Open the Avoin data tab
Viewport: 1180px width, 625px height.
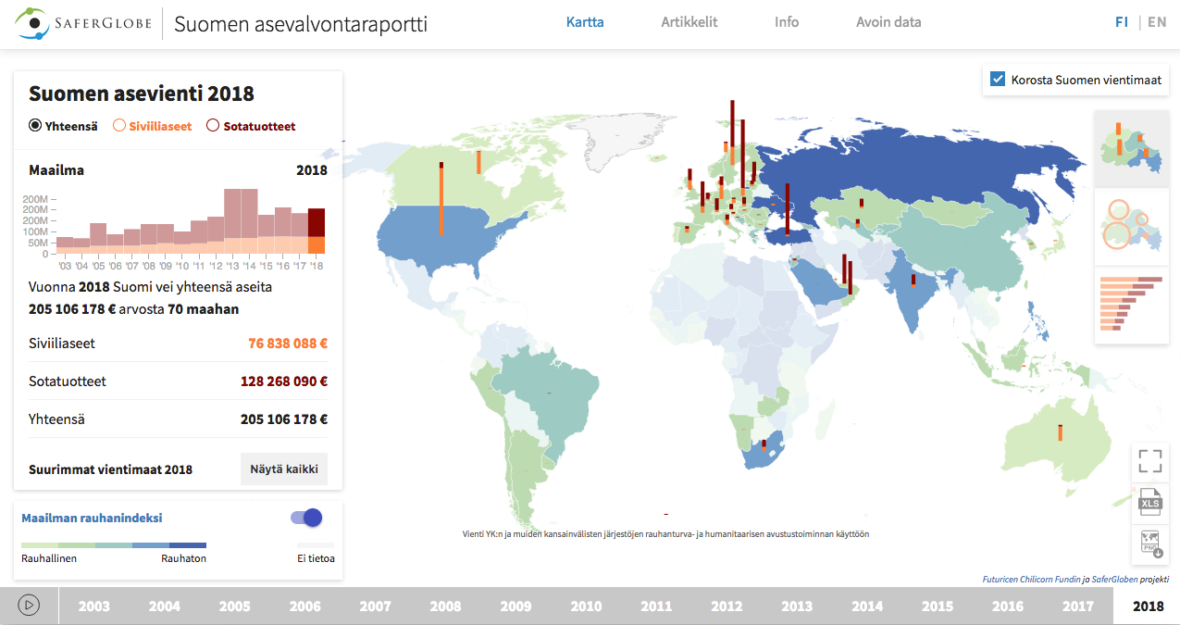coord(888,22)
